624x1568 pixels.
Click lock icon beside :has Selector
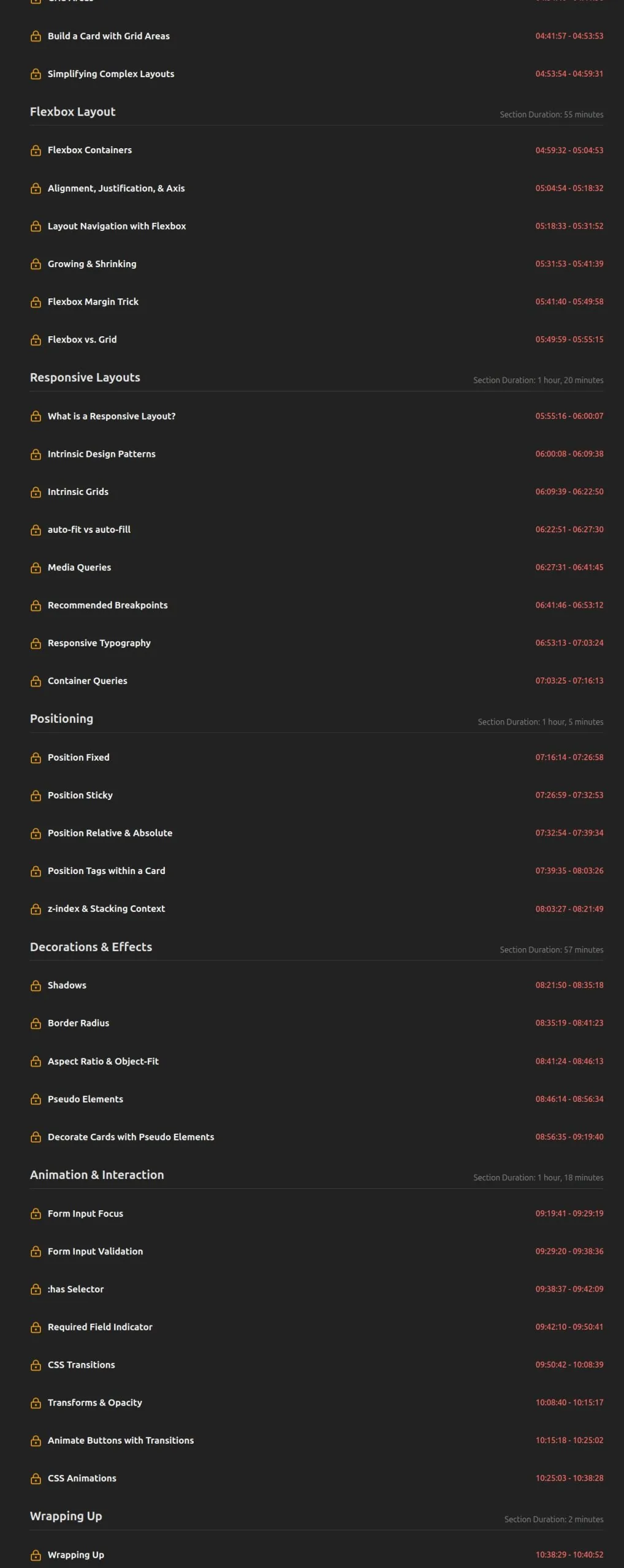(36, 1289)
